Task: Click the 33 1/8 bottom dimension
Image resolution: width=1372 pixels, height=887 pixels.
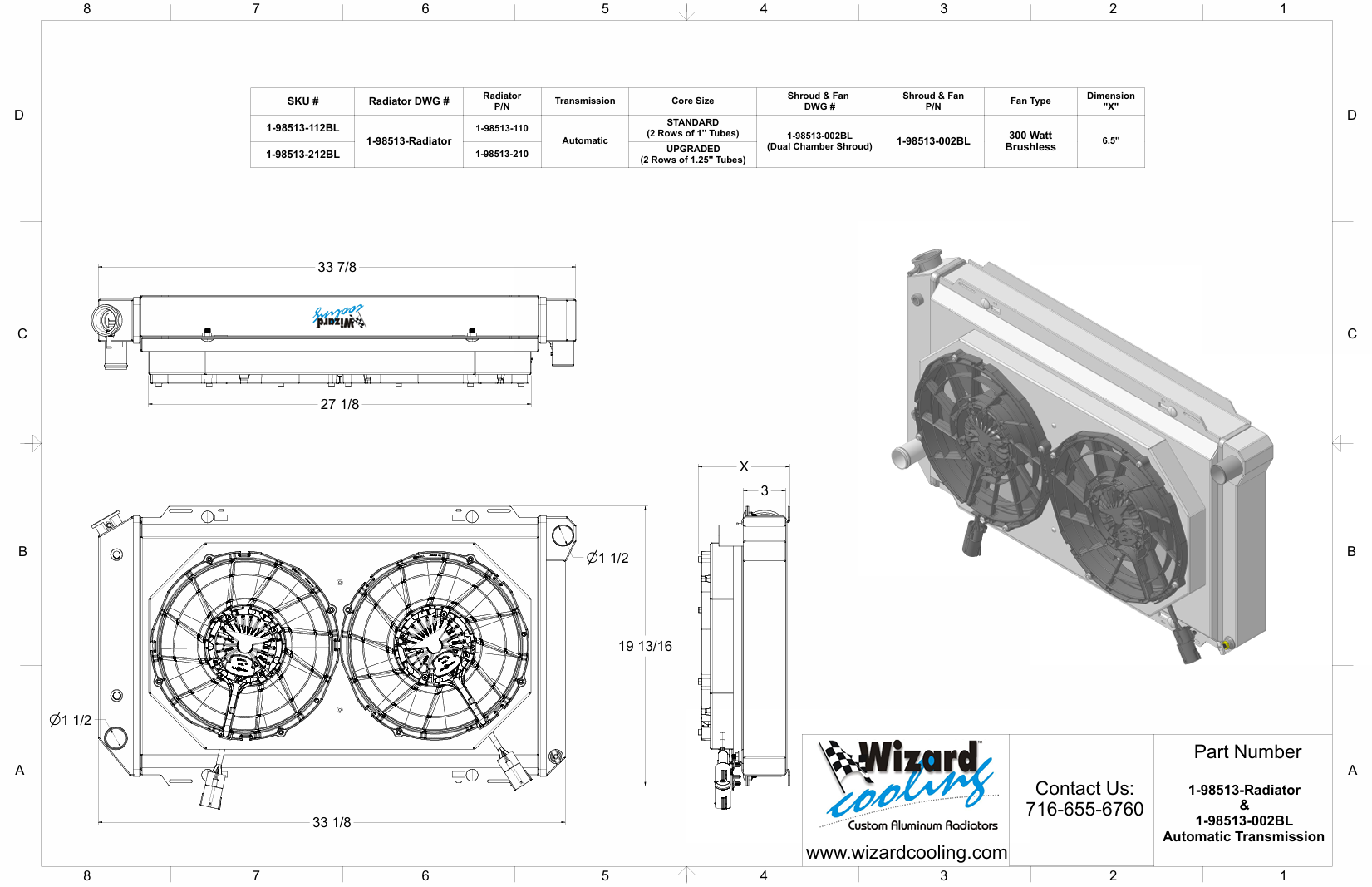Action: [x=332, y=822]
